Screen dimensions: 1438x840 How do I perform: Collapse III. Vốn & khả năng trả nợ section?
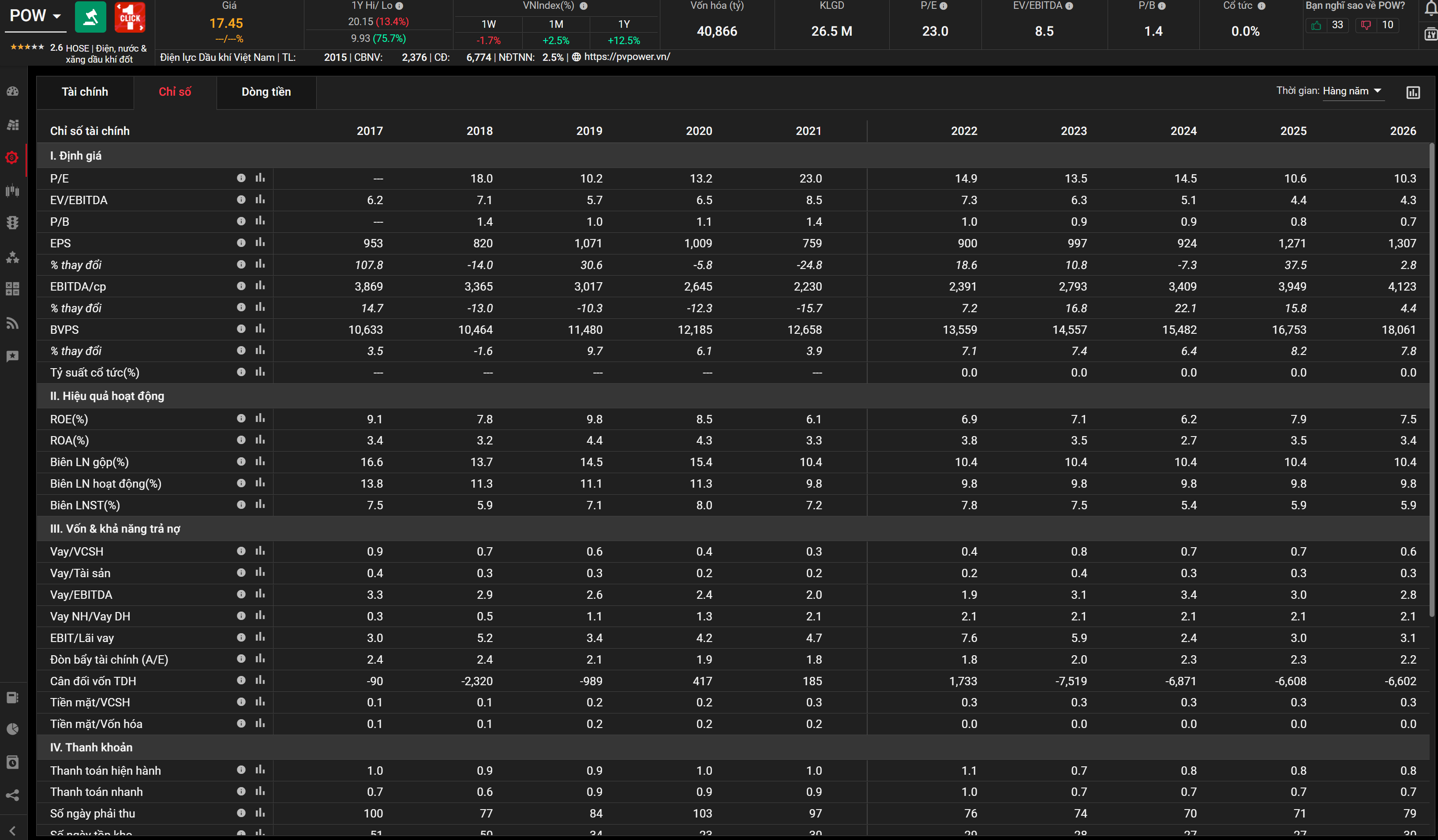pyautogui.click(x=733, y=529)
